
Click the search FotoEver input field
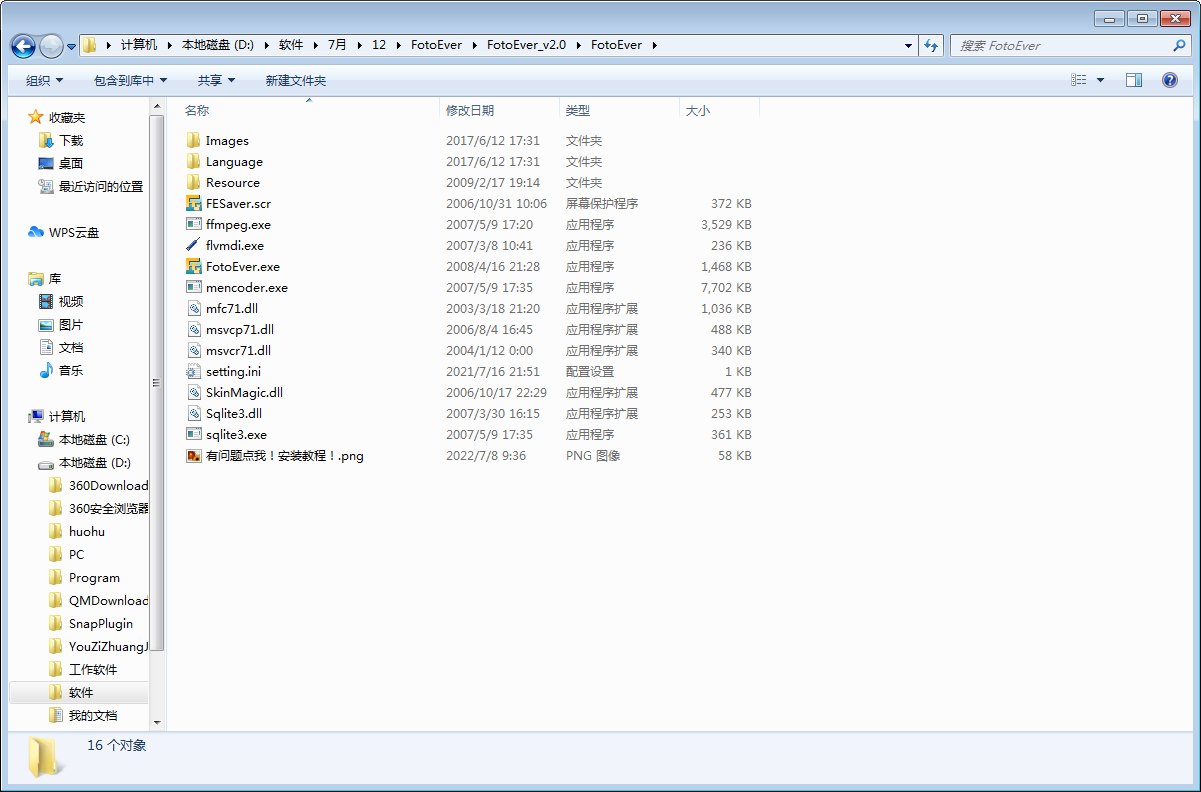1060,45
